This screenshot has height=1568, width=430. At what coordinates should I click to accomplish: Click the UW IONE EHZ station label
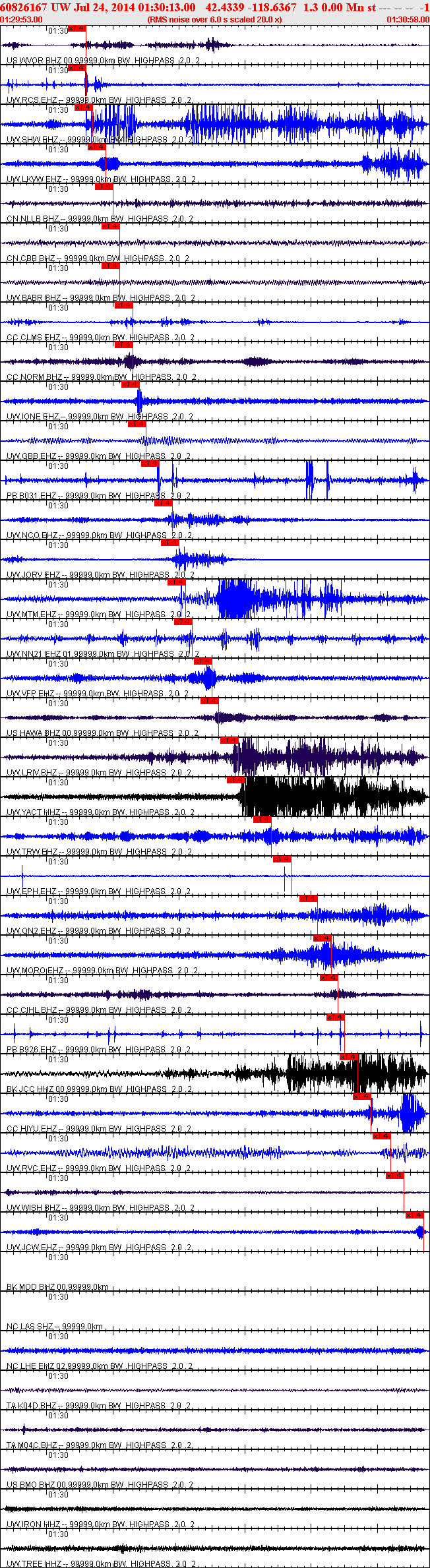[x=100, y=417]
